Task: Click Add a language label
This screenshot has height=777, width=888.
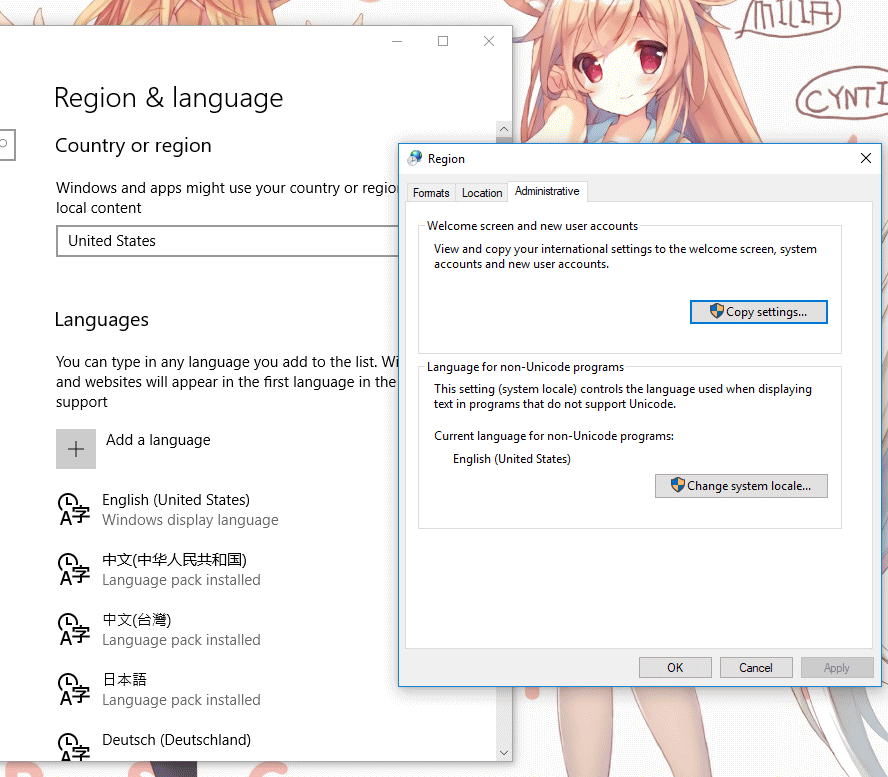Action: (158, 440)
